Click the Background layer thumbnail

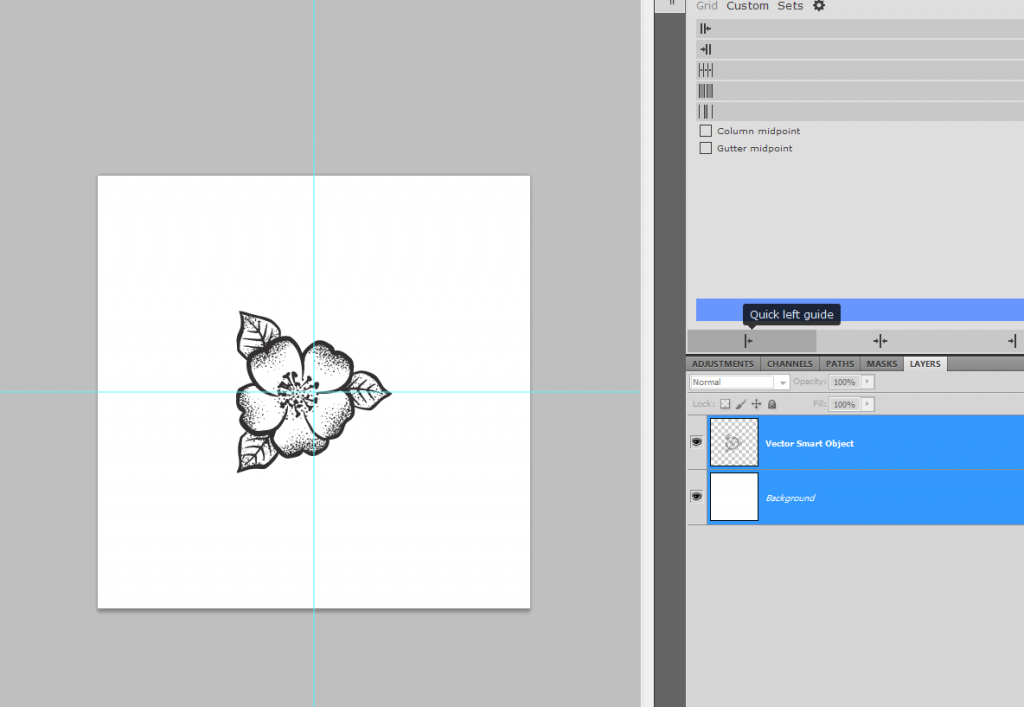coord(734,496)
